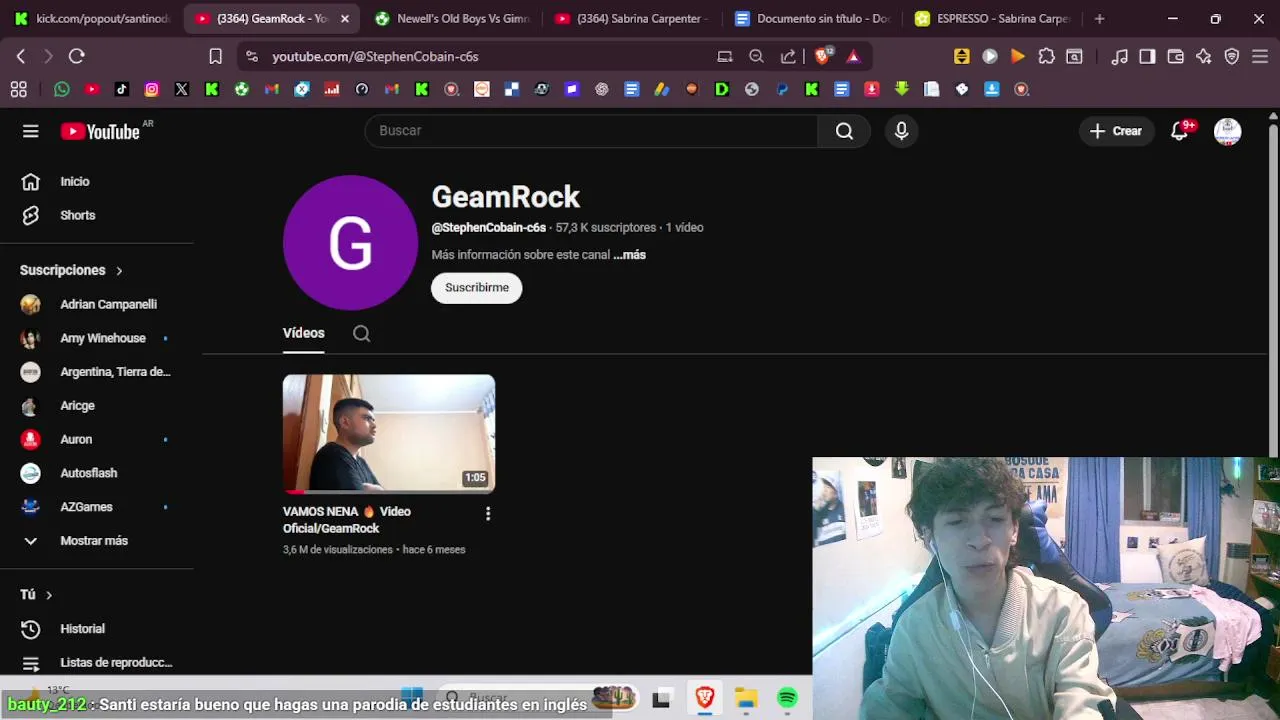Open Spotify from the taskbar
1280x720 pixels.
pyautogui.click(x=787, y=698)
